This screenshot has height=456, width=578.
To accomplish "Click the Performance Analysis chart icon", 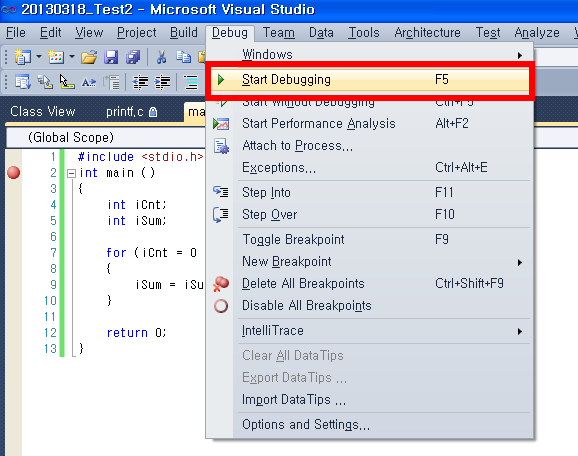I will point(221,123).
